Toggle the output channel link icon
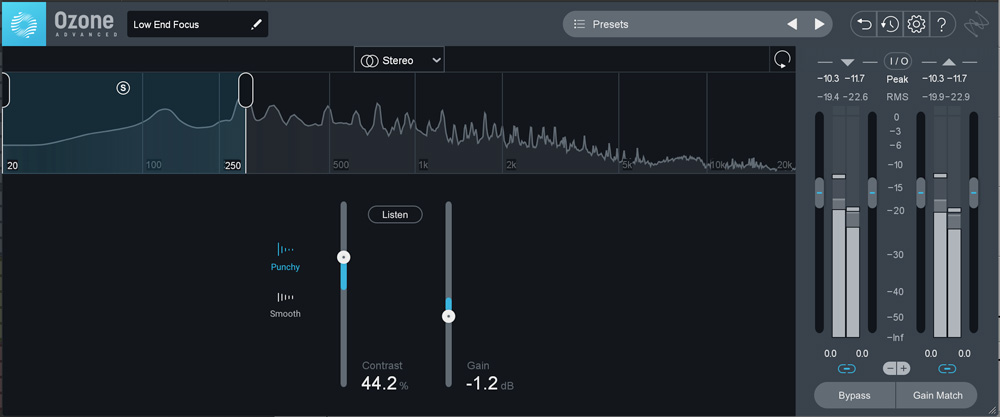 pos(947,369)
